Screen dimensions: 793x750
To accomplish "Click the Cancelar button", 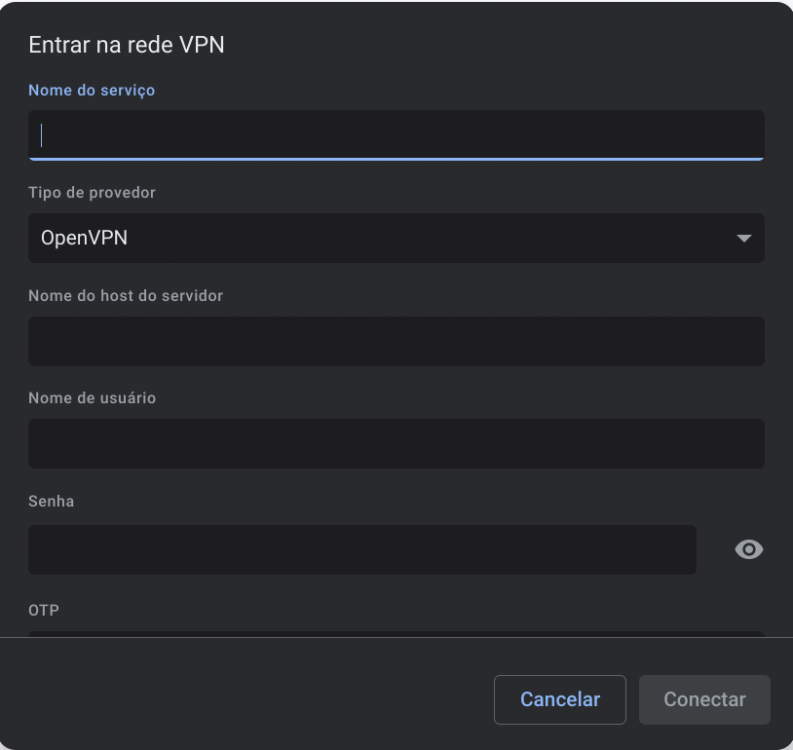I will (560, 699).
